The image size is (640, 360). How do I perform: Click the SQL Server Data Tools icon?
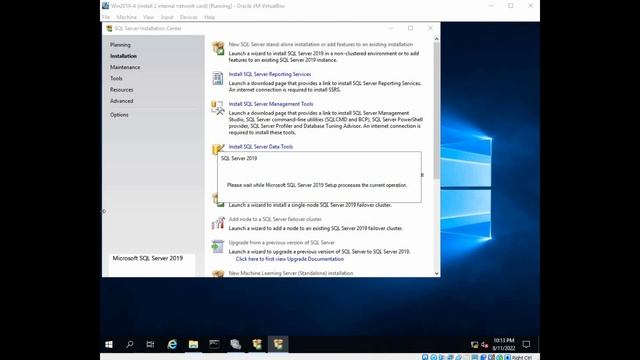pos(218,149)
